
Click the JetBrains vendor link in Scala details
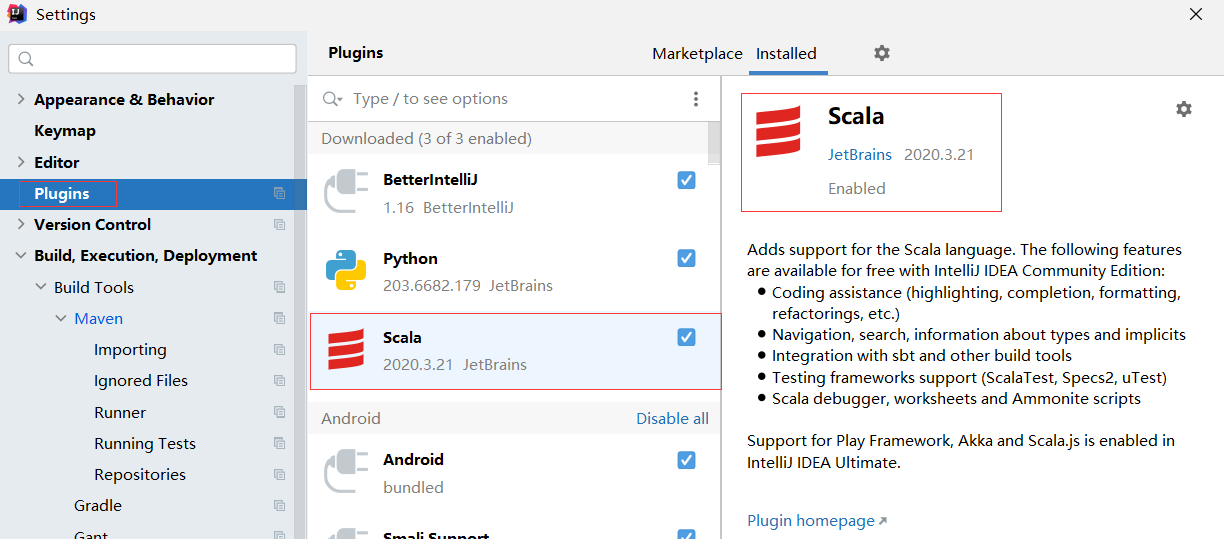point(860,155)
